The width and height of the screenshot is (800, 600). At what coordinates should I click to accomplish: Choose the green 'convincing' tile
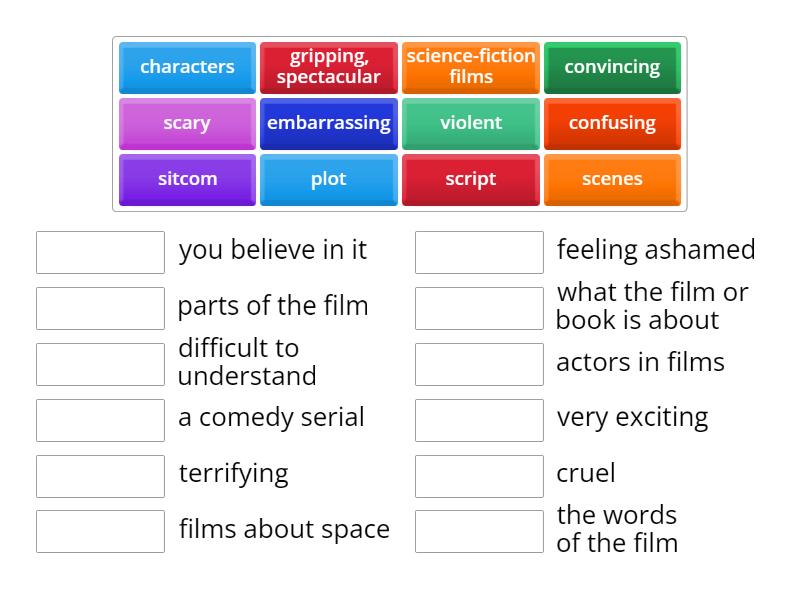point(612,67)
